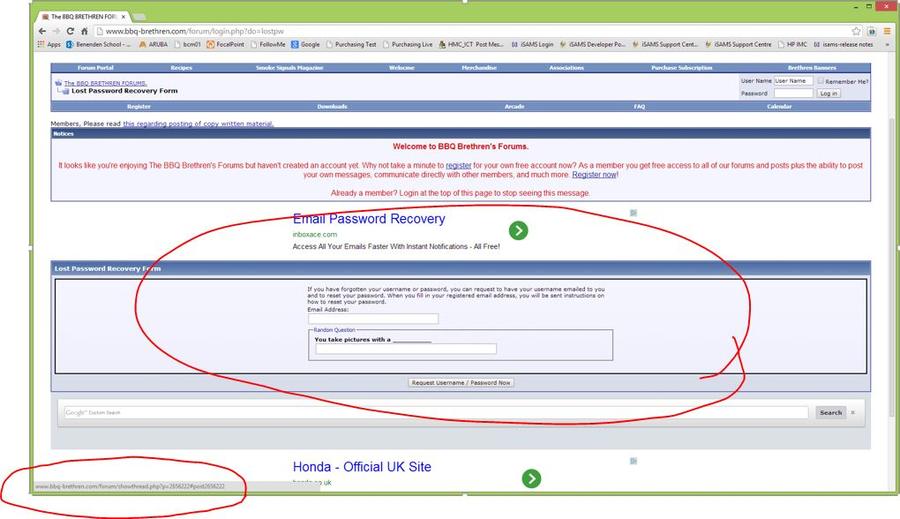Image resolution: width=900 pixels, height=519 pixels.
Task: Click the Google Custom Search box
Action: pos(434,412)
